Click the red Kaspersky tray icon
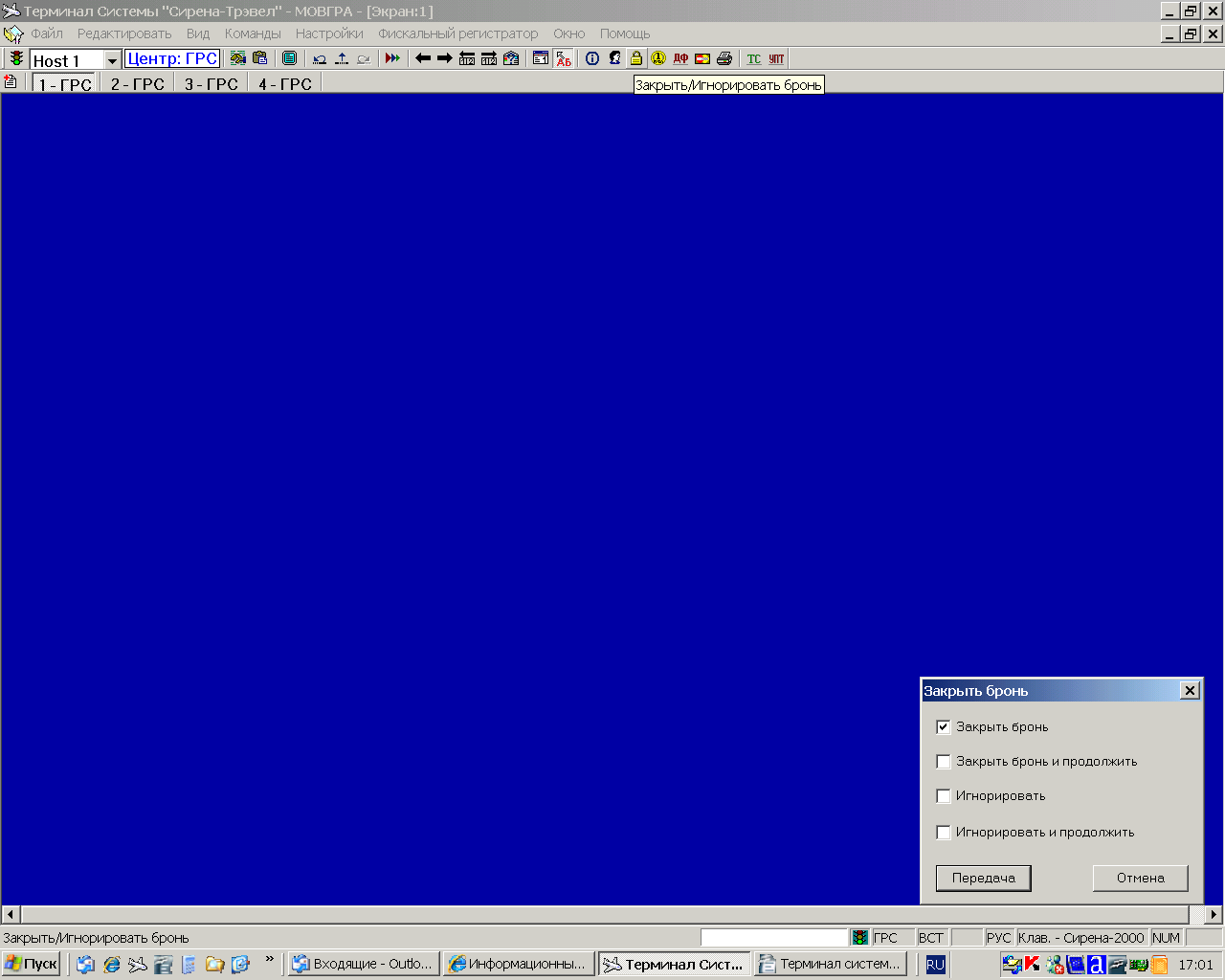The width and height of the screenshot is (1225, 980). [x=1033, y=965]
